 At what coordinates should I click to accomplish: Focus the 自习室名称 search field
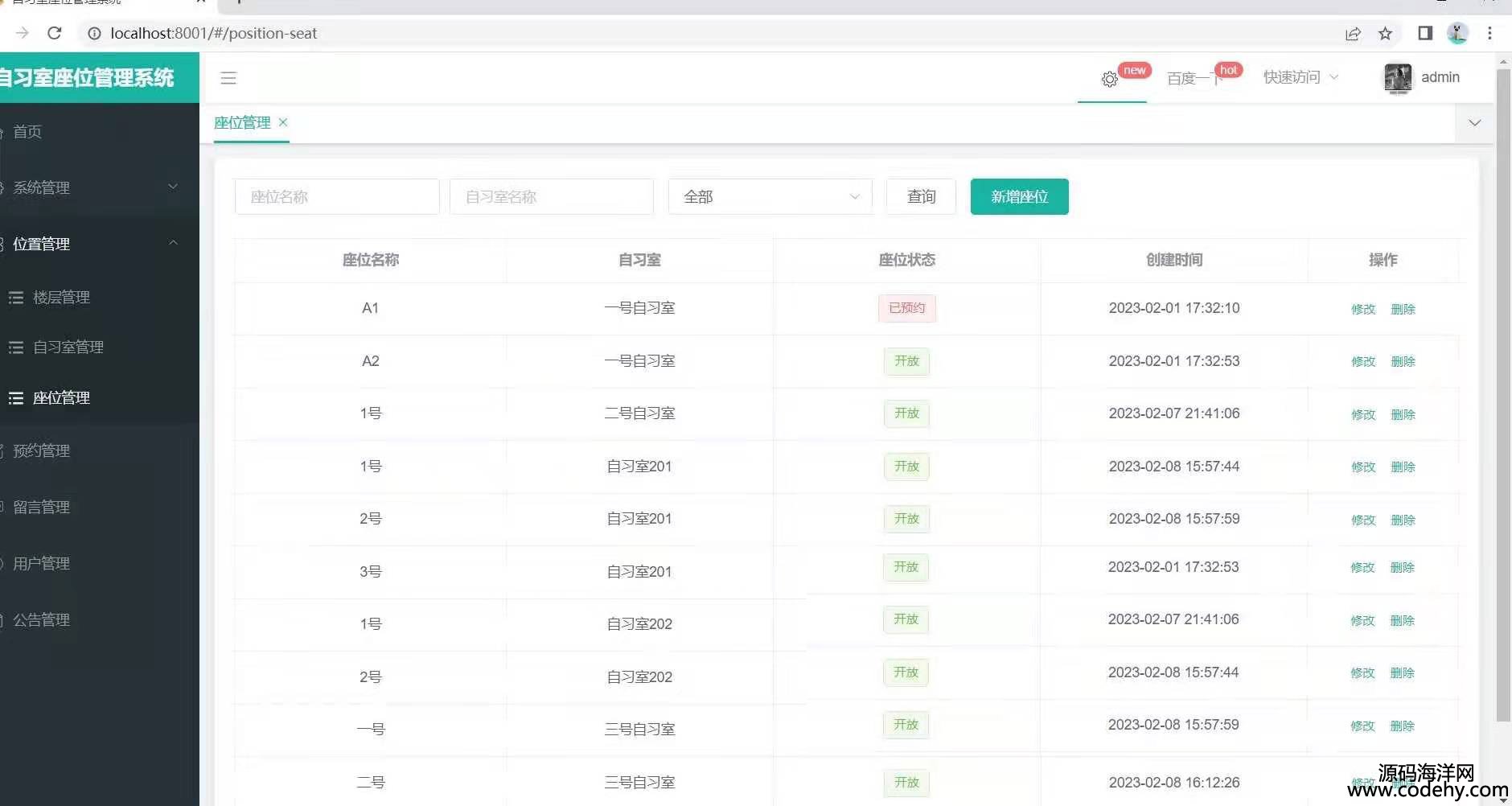pos(552,196)
